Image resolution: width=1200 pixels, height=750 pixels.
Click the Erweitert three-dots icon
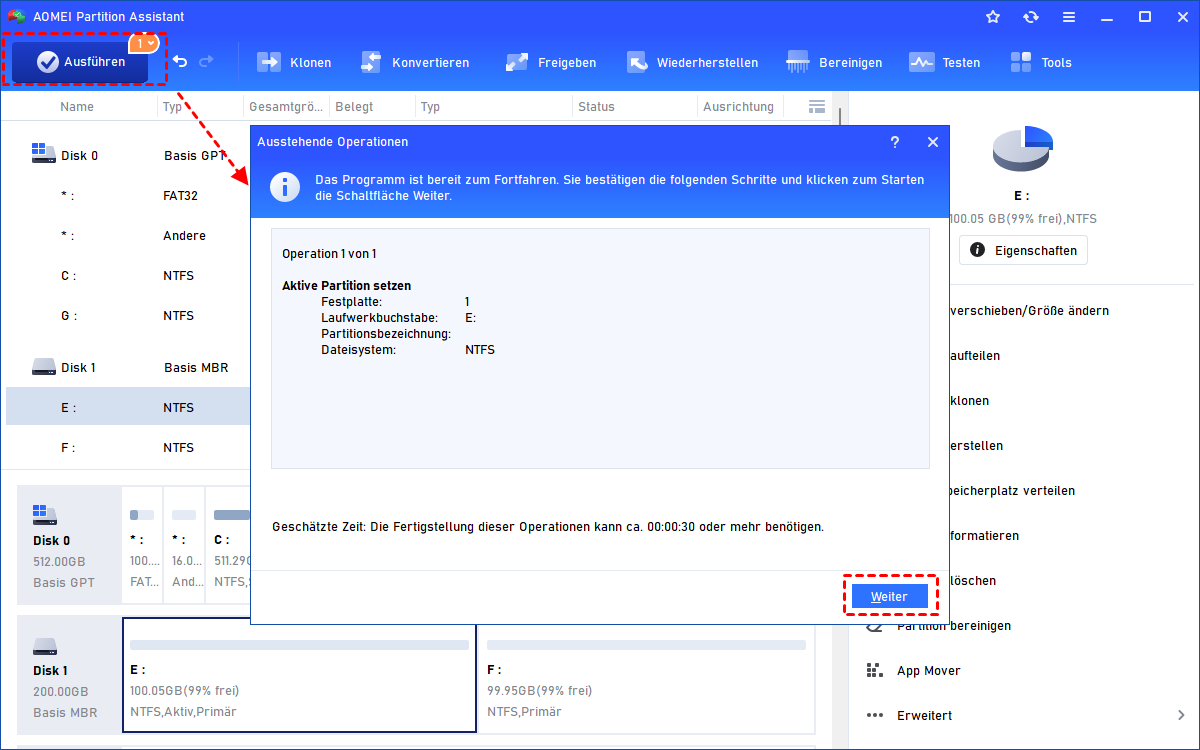[x=875, y=715]
